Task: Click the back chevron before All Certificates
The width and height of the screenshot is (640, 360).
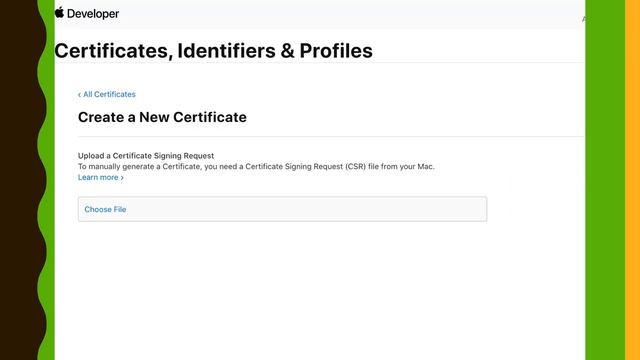Action: [80, 95]
